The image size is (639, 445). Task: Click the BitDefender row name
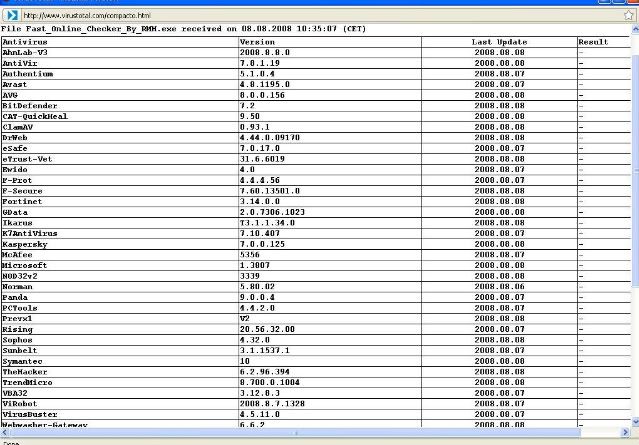pos(30,106)
